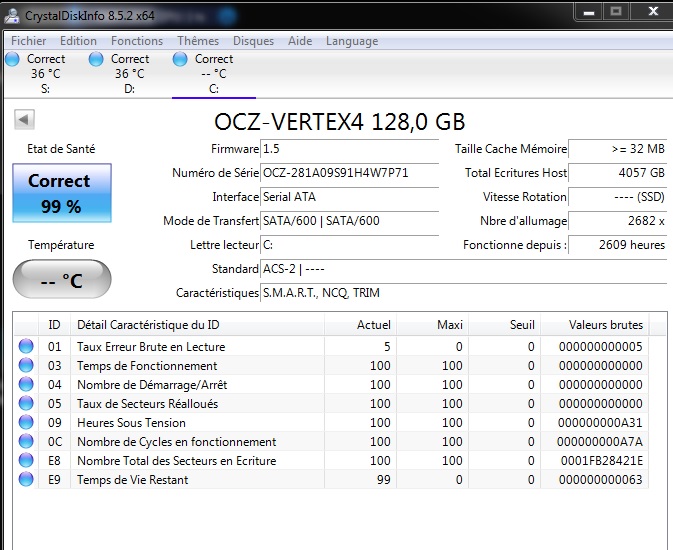Click the cache size field >= 32 MB
Image resolution: width=673 pixels, height=550 pixels.
tap(618, 149)
